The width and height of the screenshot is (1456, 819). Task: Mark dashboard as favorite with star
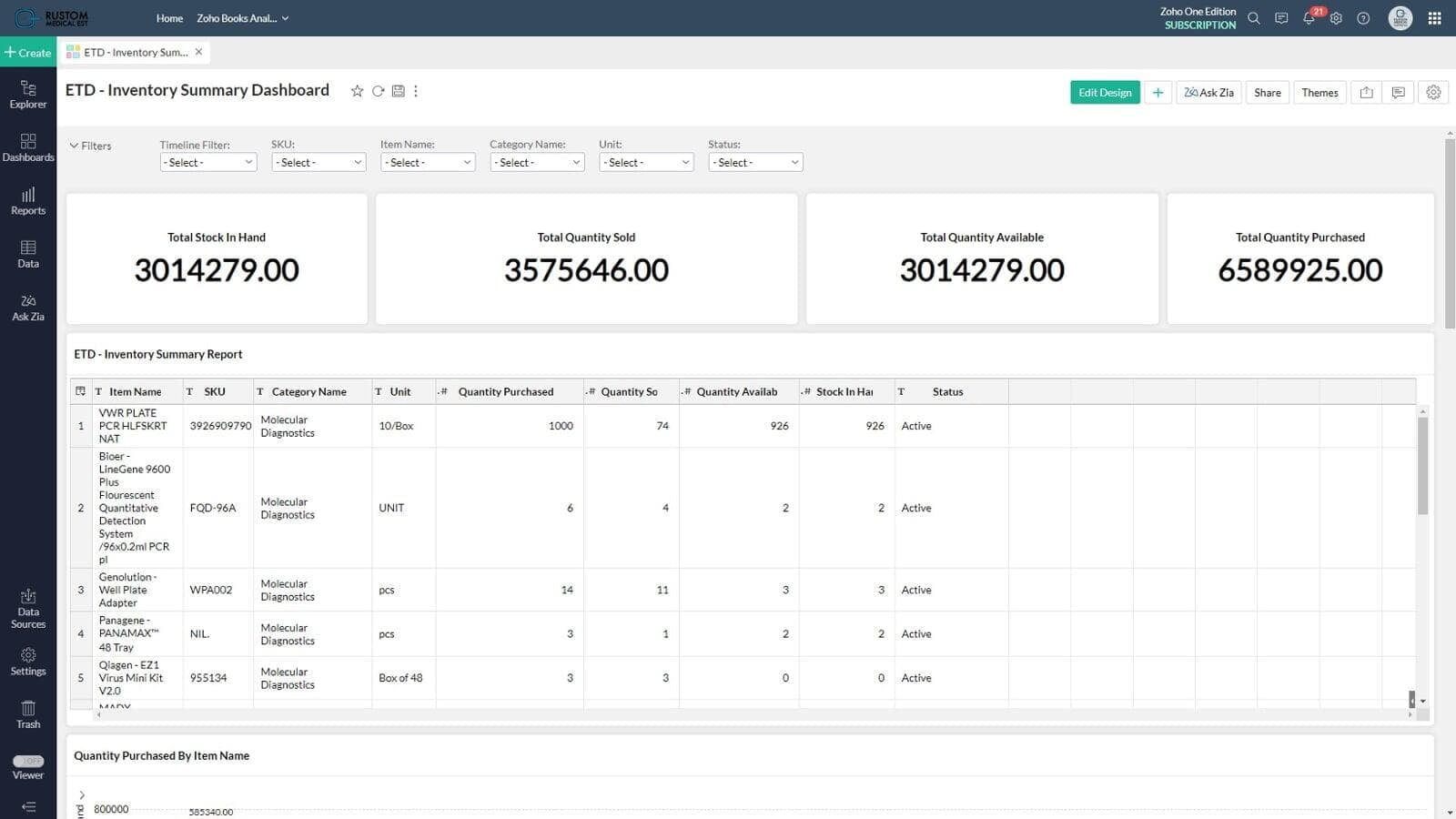(x=357, y=91)
